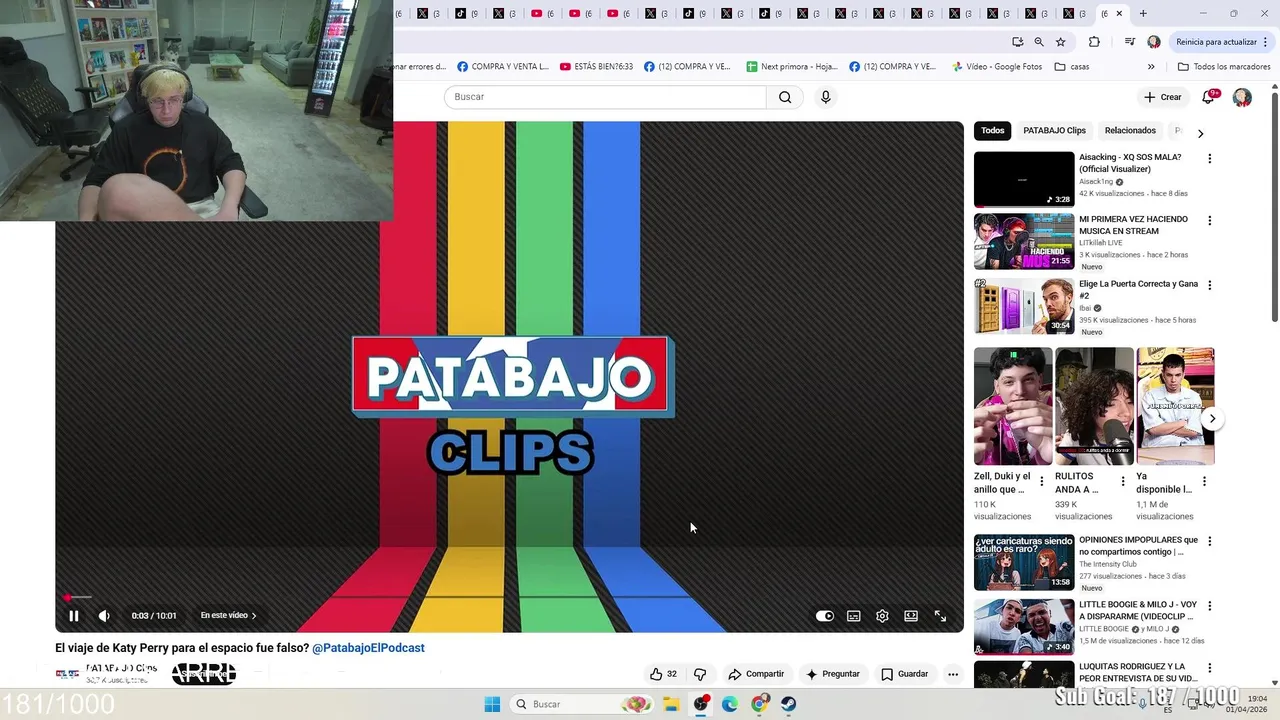Open a new browser tab

click(1143, 14)
